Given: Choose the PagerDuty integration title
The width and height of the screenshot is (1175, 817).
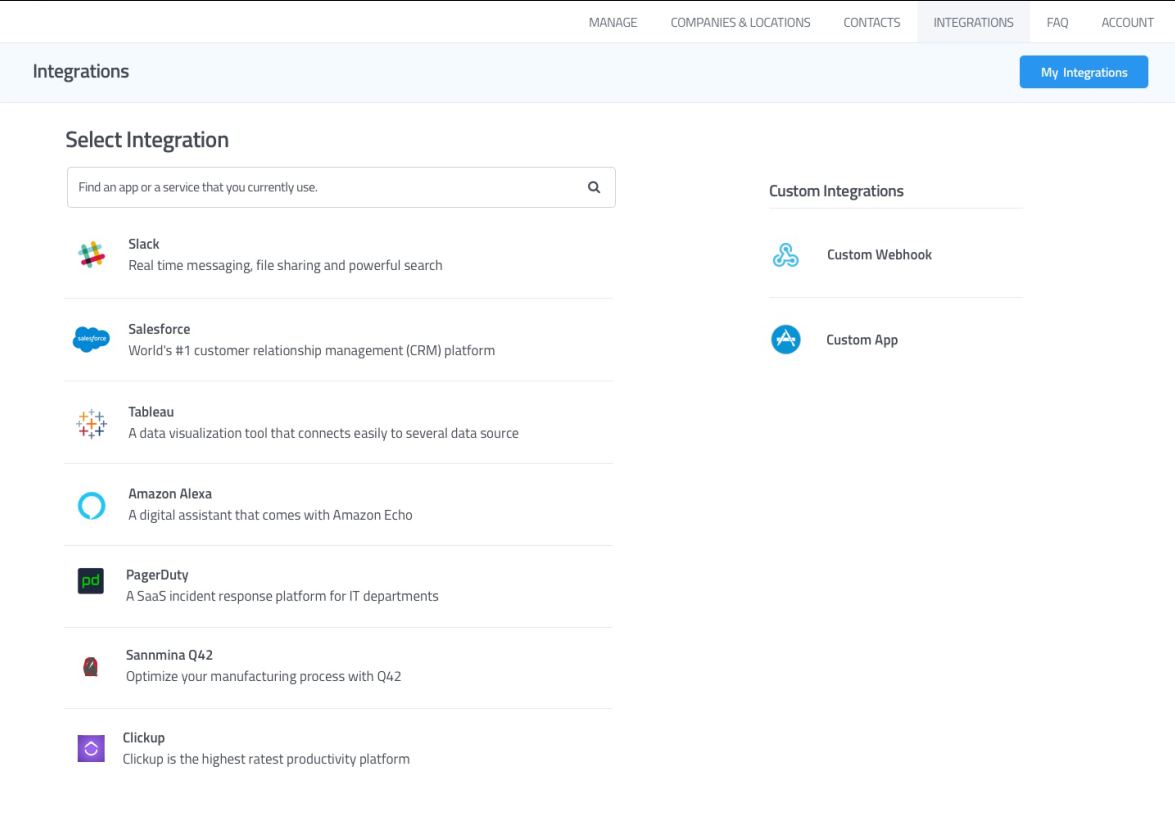Looking at the screenshot, I should point(157,575).
